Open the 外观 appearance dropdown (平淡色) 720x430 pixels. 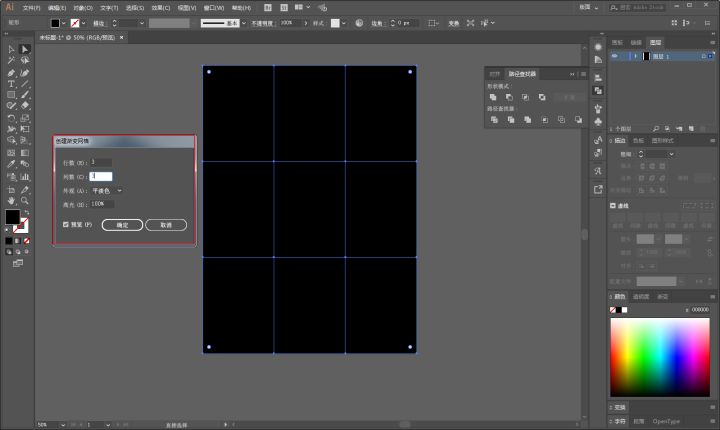(107, 190)
